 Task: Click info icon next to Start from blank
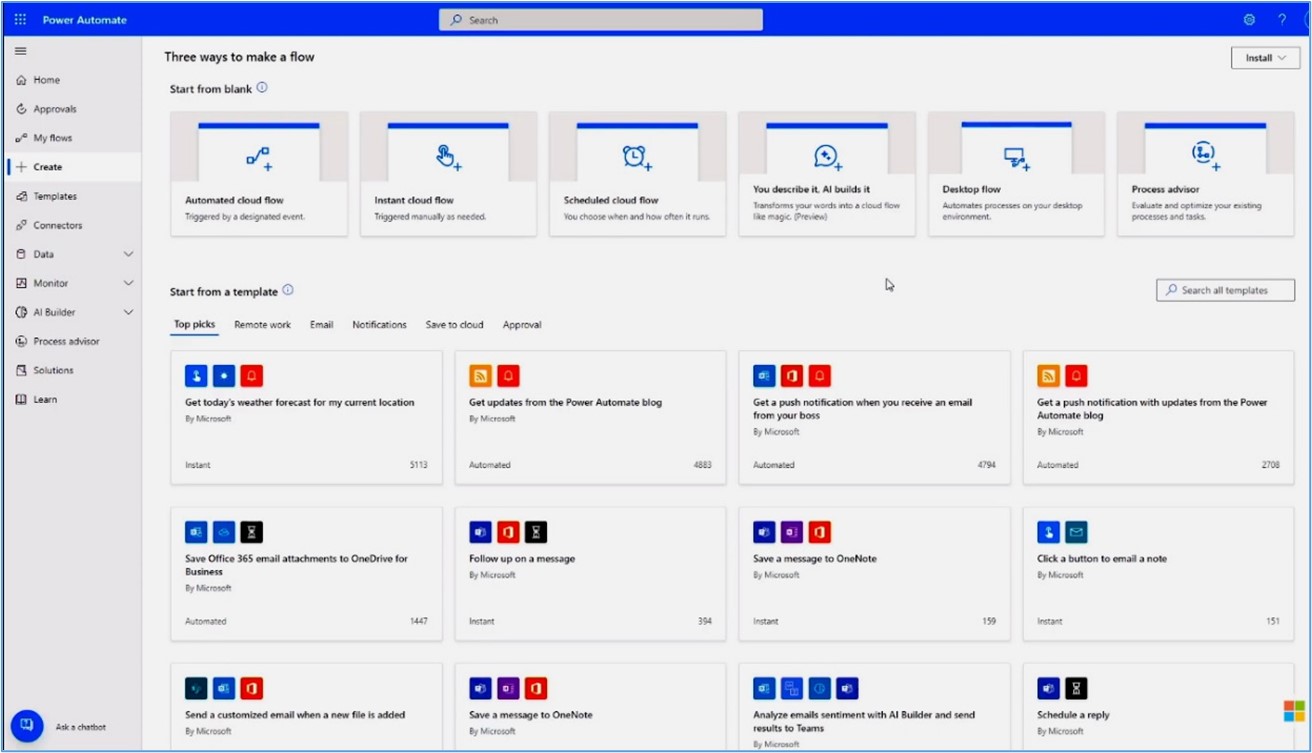tap(262, 88)
